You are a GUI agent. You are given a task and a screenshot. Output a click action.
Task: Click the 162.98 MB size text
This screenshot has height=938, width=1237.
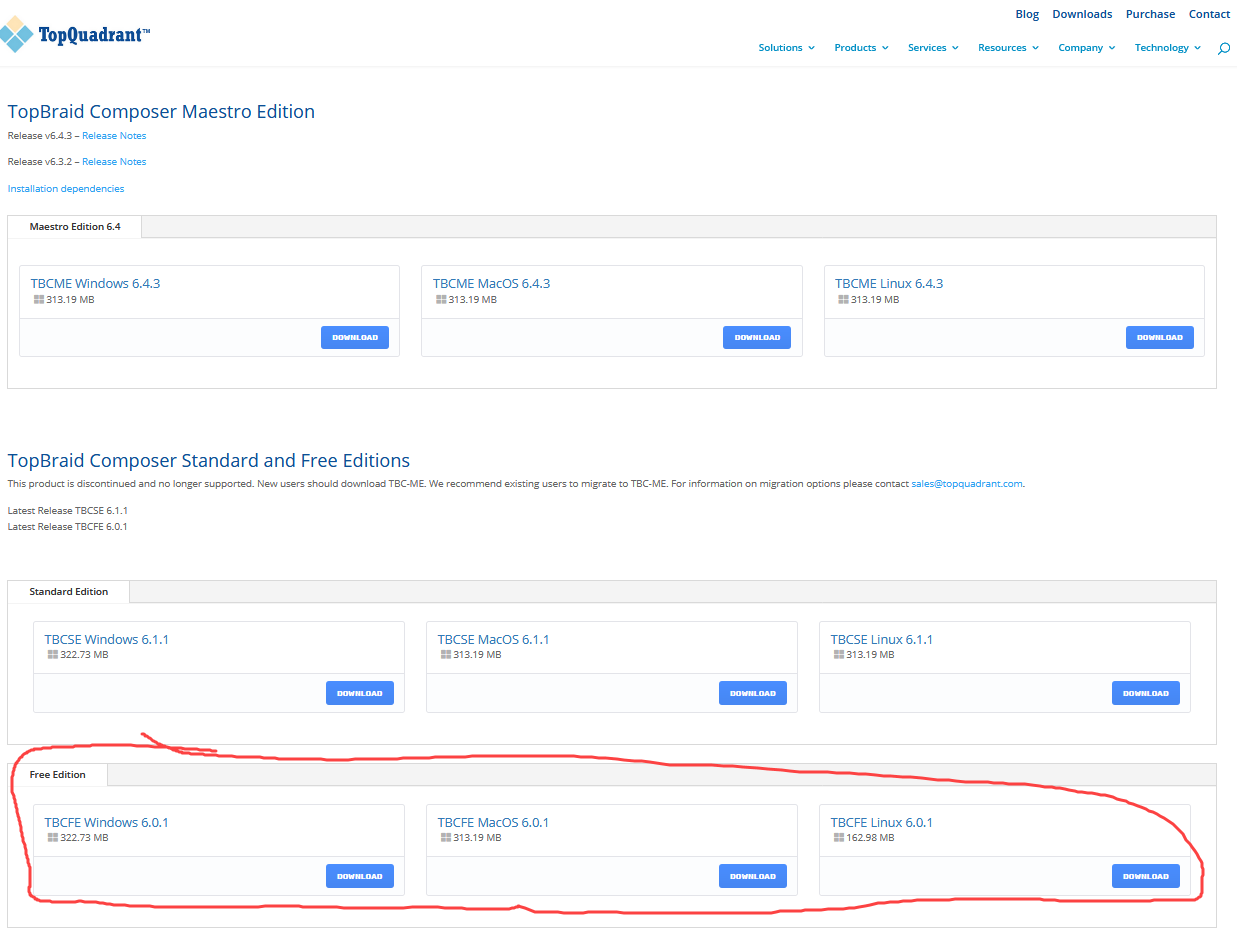(870, 838)
